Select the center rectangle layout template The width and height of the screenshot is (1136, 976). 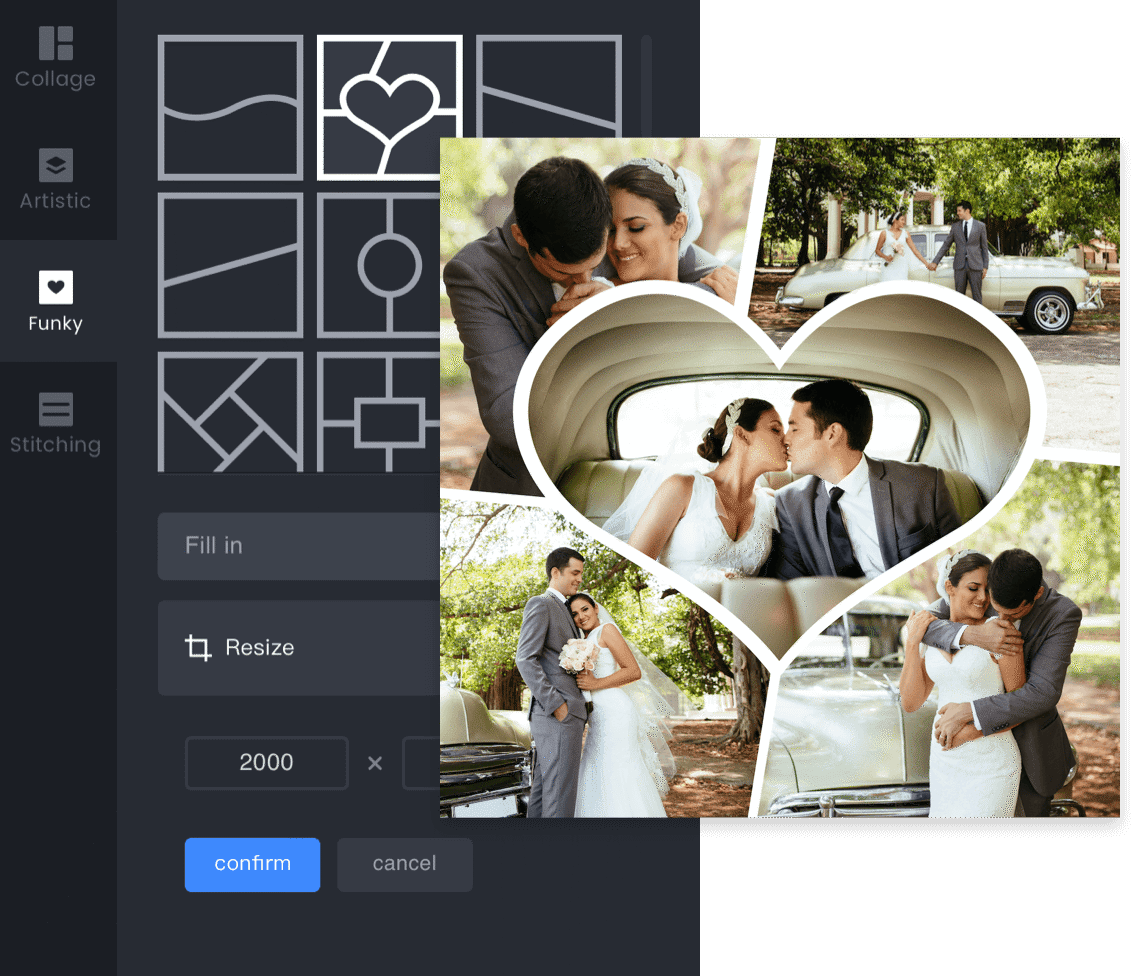click(x=378, y=412)
